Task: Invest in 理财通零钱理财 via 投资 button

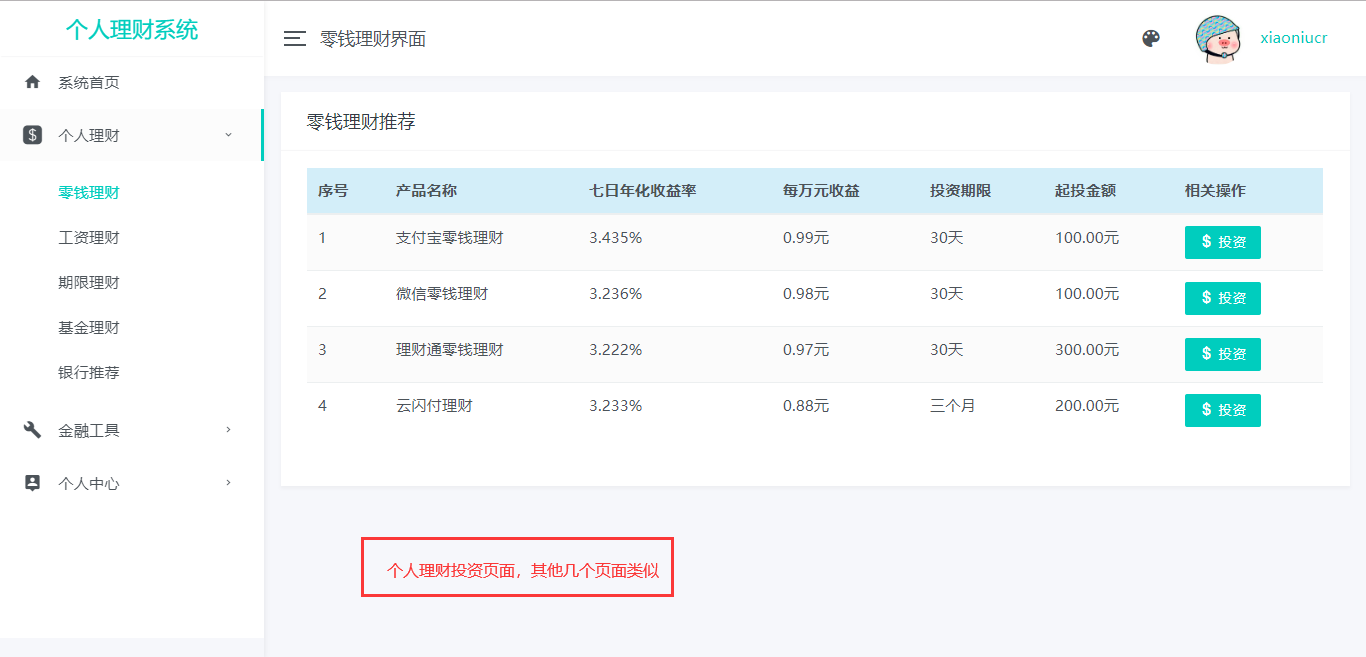Action: click(x=1222, y=354)
